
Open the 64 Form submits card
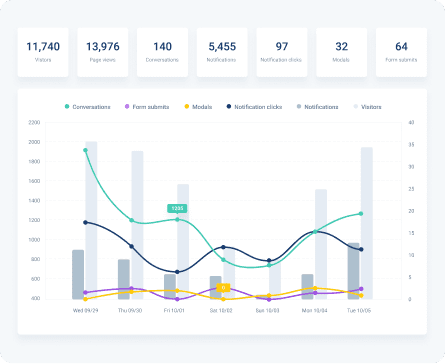[401, 52]
